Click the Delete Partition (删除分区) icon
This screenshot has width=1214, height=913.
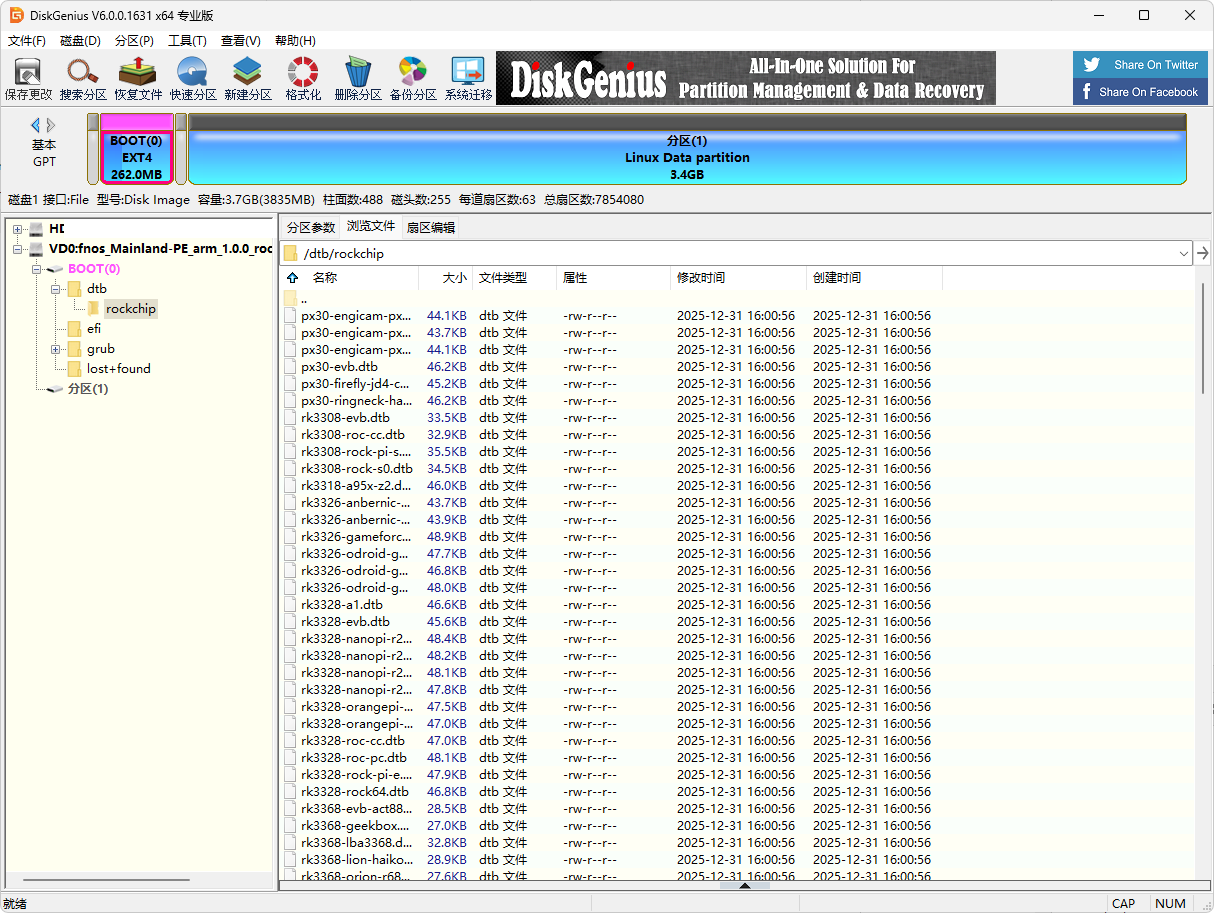357,78
